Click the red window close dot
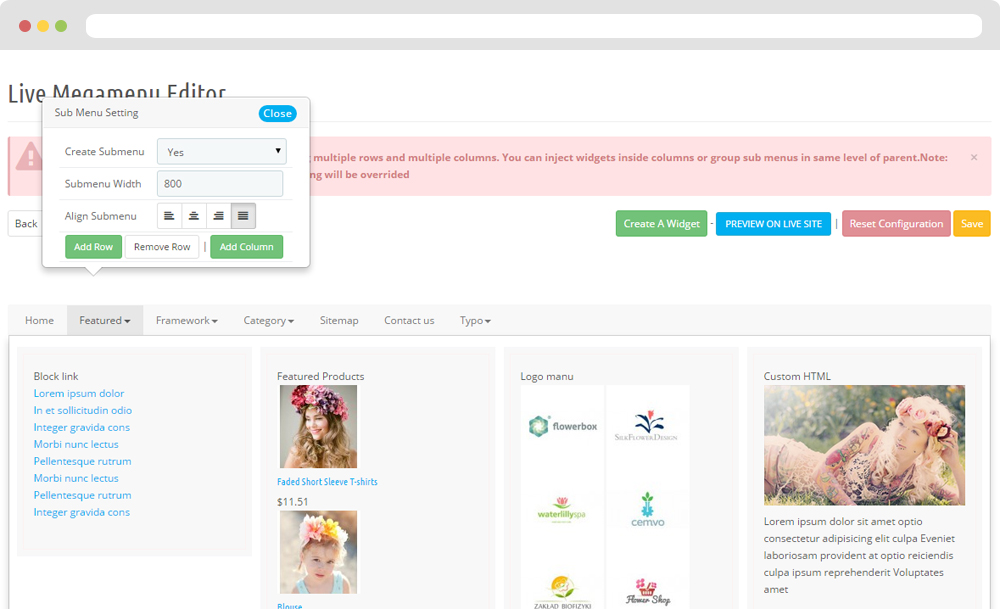The width and height of the screenshot is (1000, 609). 25,26
